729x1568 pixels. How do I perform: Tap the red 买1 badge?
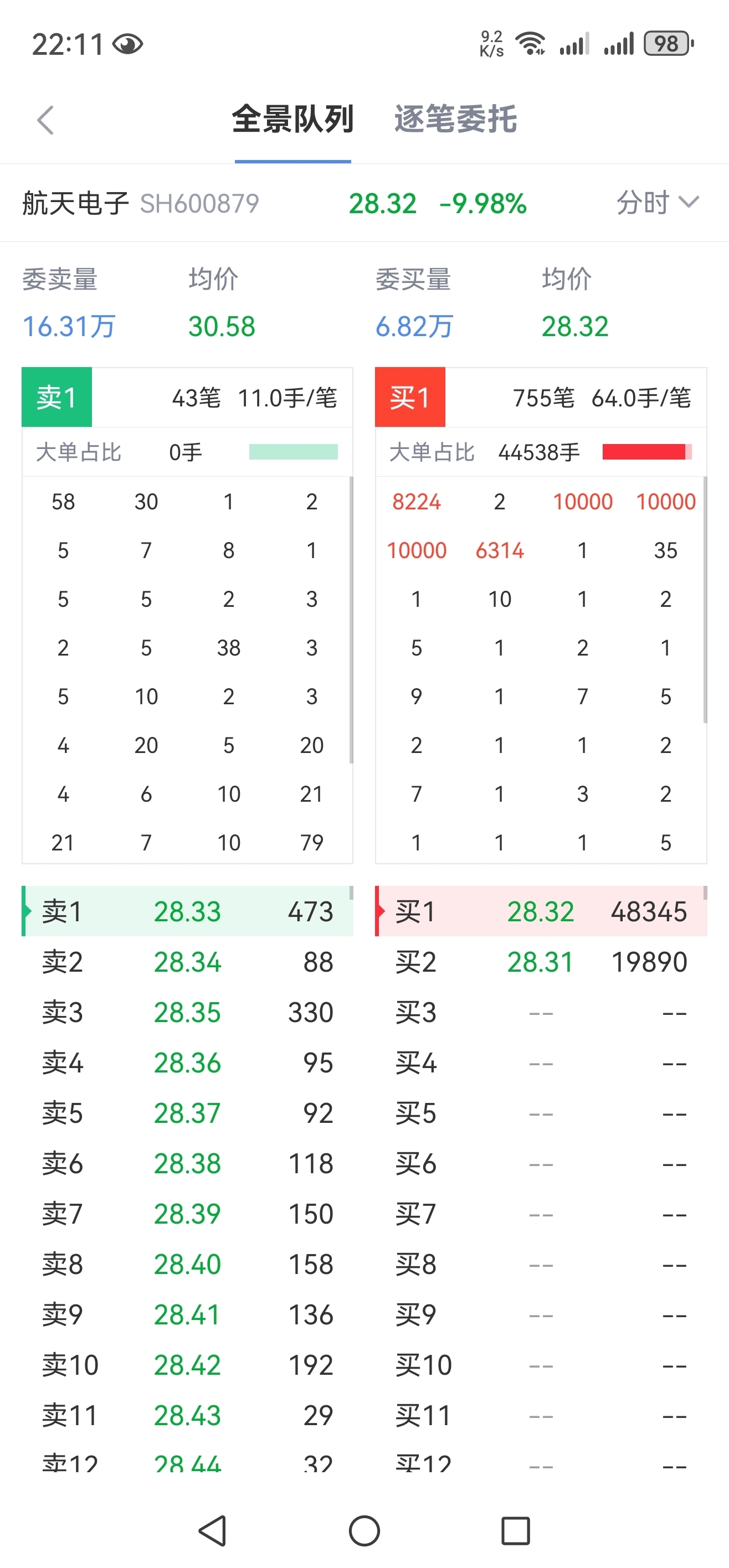[x=410, y=398]
